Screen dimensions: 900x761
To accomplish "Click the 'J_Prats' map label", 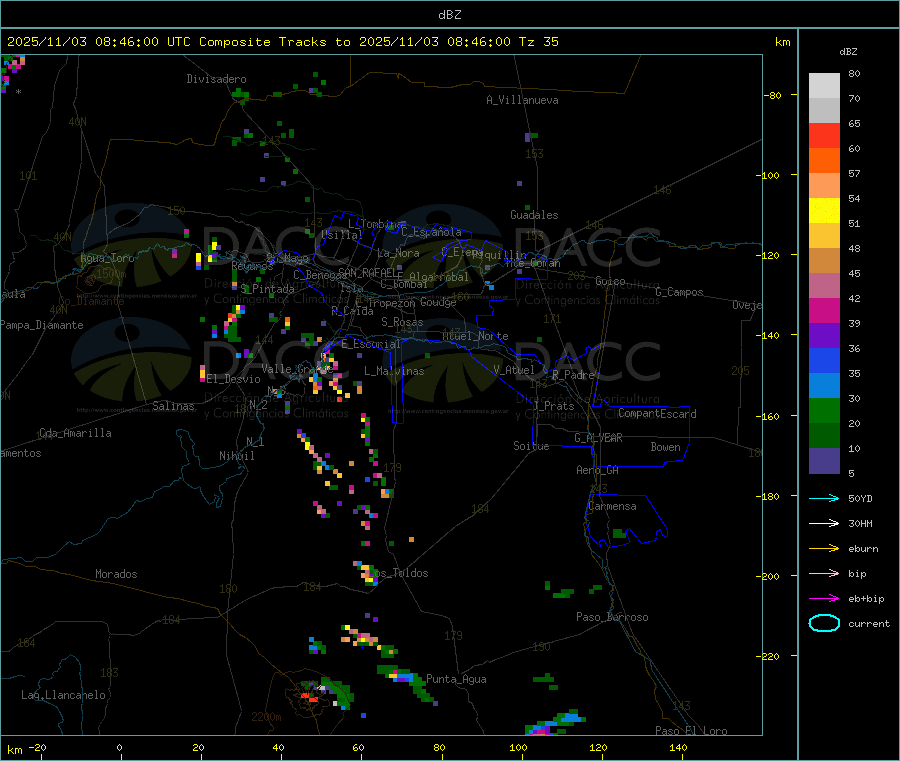I will 553,406.
